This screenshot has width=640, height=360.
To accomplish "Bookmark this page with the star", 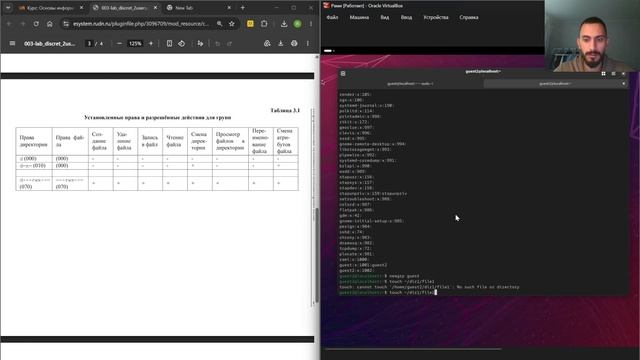I will click(x=232, y=24).
